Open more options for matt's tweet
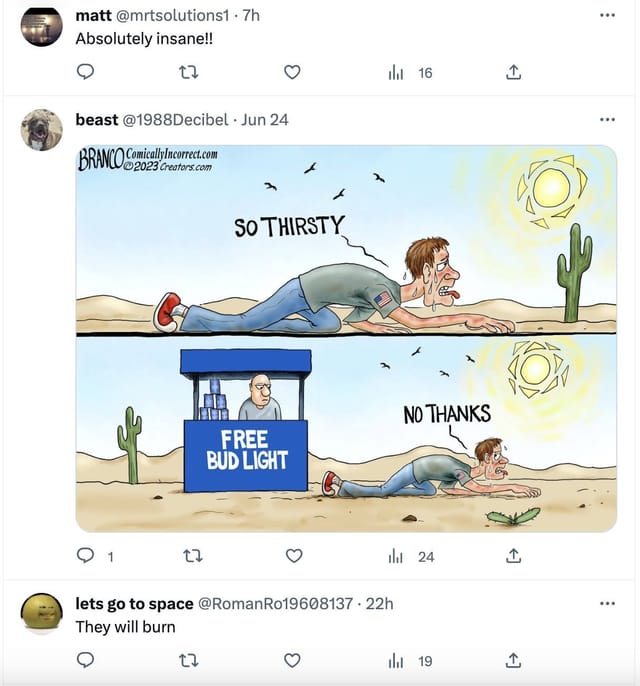 607,16
